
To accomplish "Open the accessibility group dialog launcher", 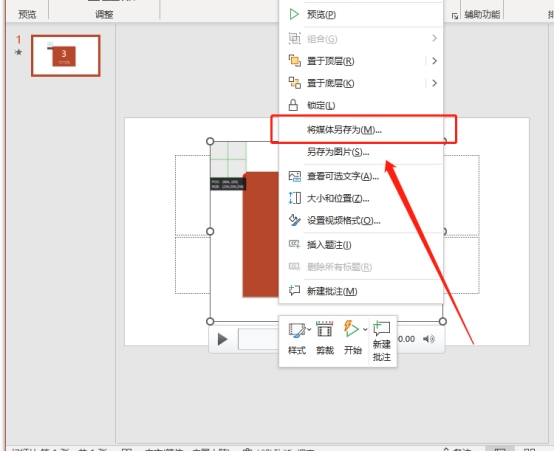I will [455, 16].
